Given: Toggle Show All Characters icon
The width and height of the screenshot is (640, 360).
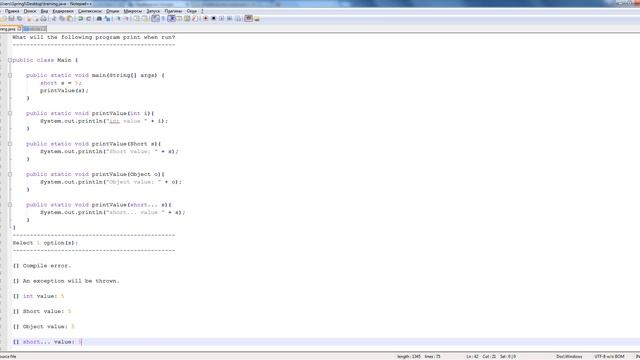Looking at the screenshot, I should (x=163, y=19).
